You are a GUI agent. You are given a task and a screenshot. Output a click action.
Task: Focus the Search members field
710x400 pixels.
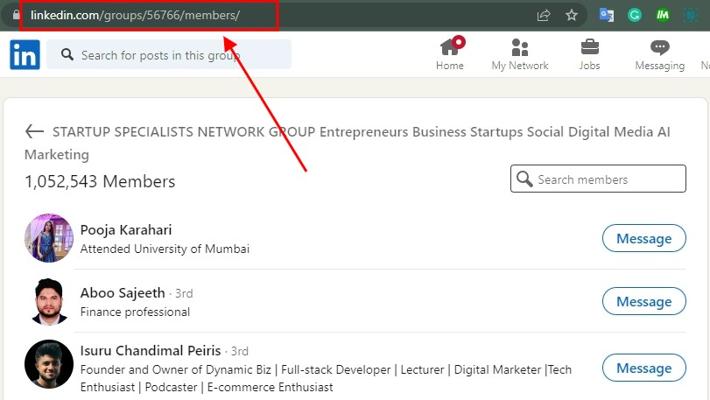[598, 179]
